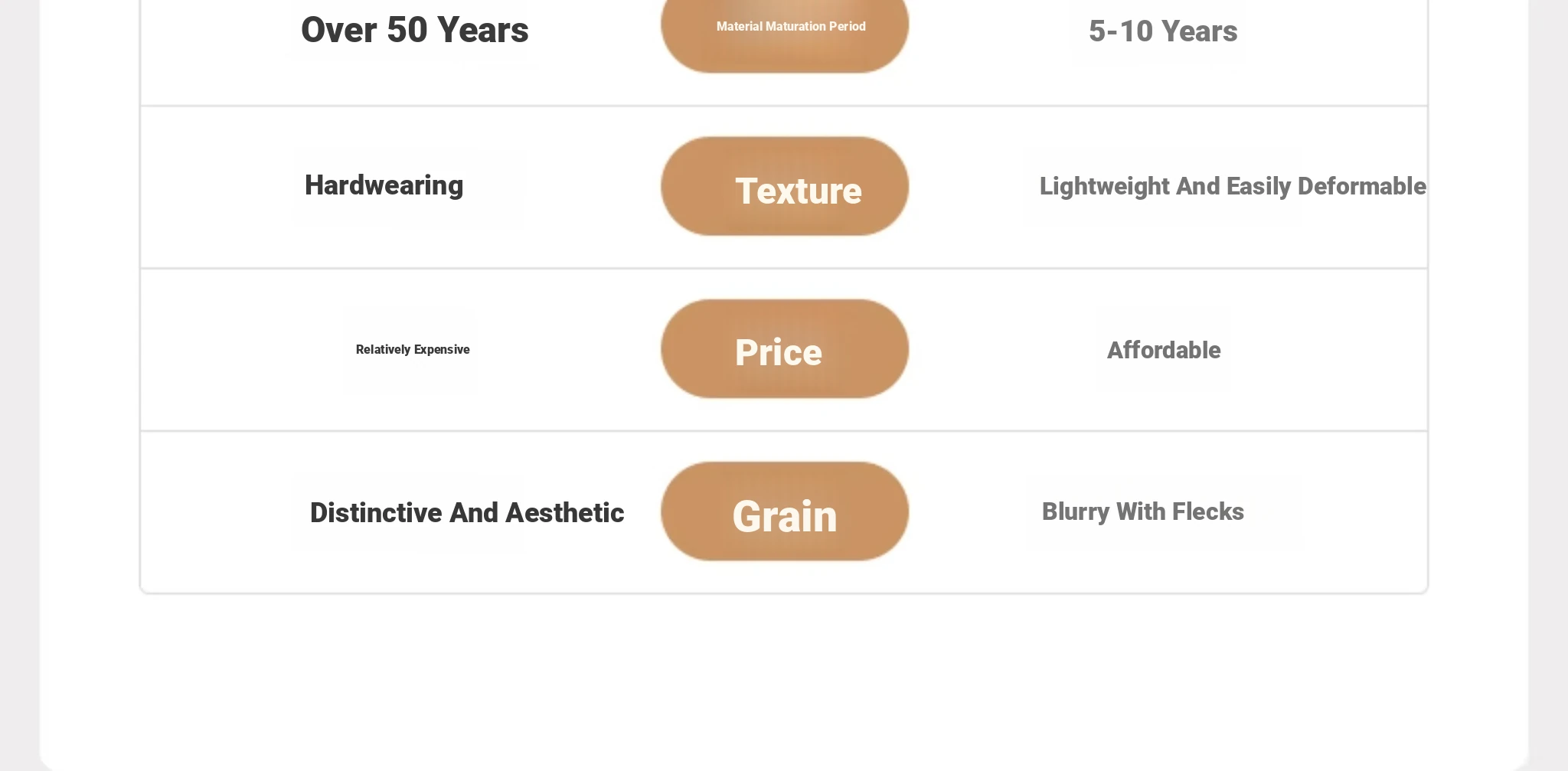Click the word 'Grain' inside brown pill
The image size is (1568, 771).
pos(785,516)
